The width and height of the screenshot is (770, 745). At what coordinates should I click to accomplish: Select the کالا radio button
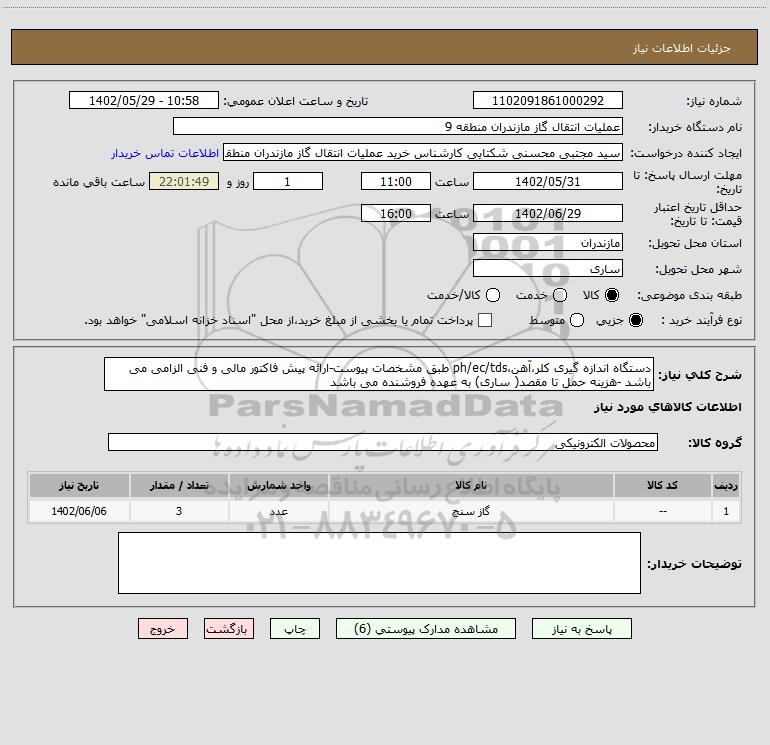(612, 295)
